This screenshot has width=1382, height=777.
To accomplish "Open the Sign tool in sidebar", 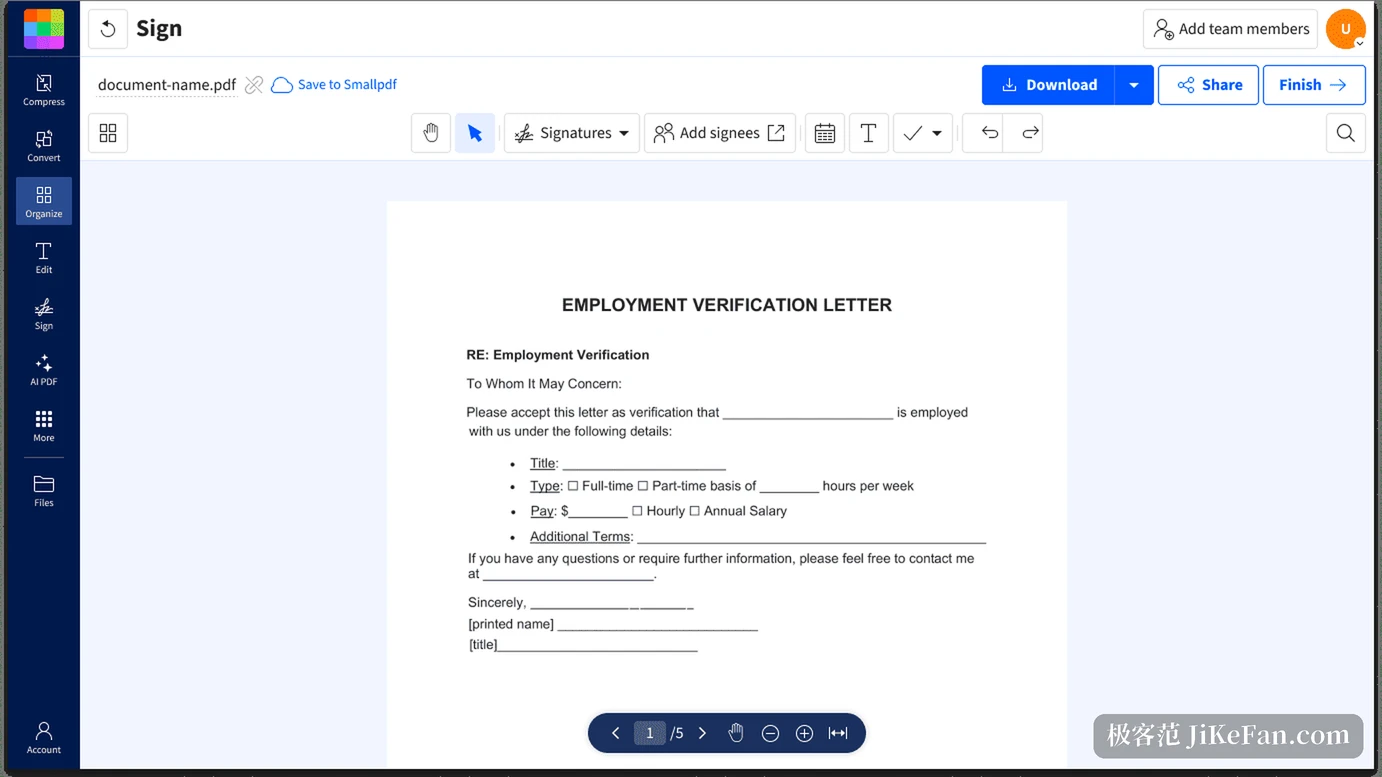I will pos(44,314).
